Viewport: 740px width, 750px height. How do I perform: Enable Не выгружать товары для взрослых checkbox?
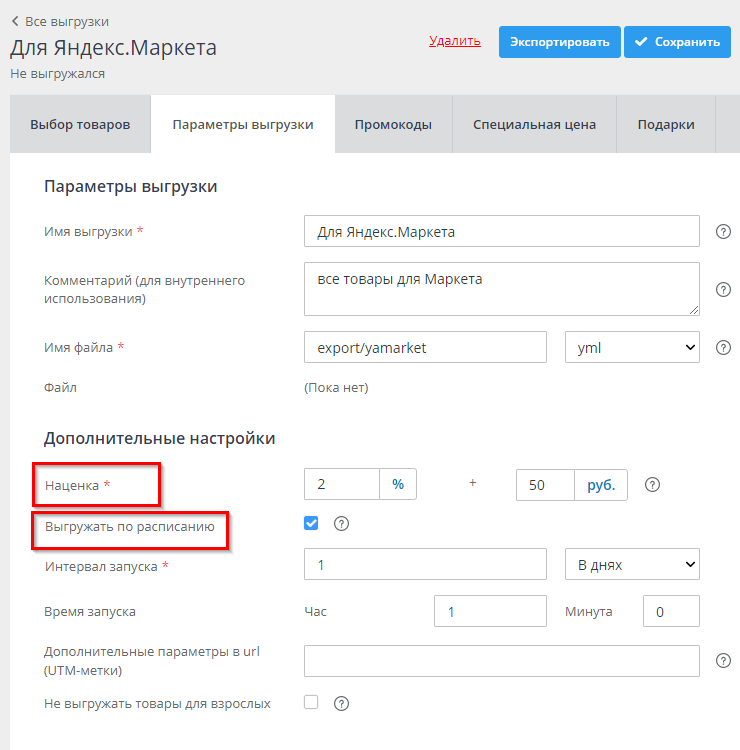click(311, 702)
